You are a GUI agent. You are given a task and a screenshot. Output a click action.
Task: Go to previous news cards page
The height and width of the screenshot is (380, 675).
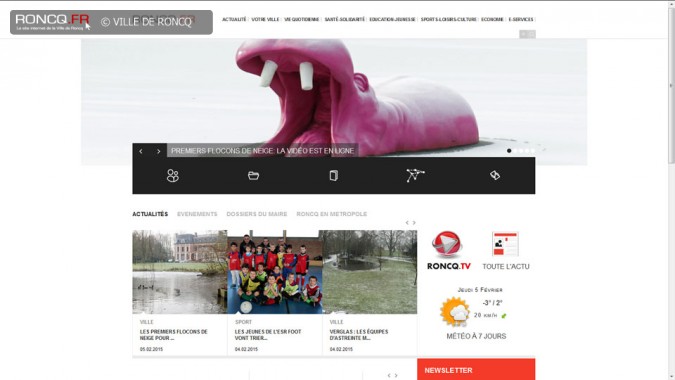[407, 222]
